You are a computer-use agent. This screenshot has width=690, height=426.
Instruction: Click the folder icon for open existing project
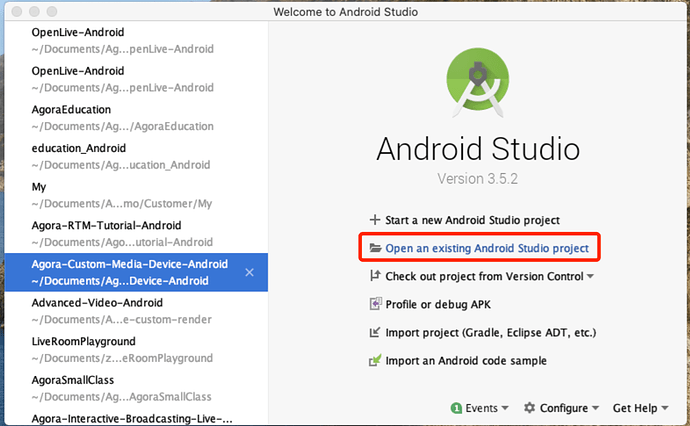375,248
